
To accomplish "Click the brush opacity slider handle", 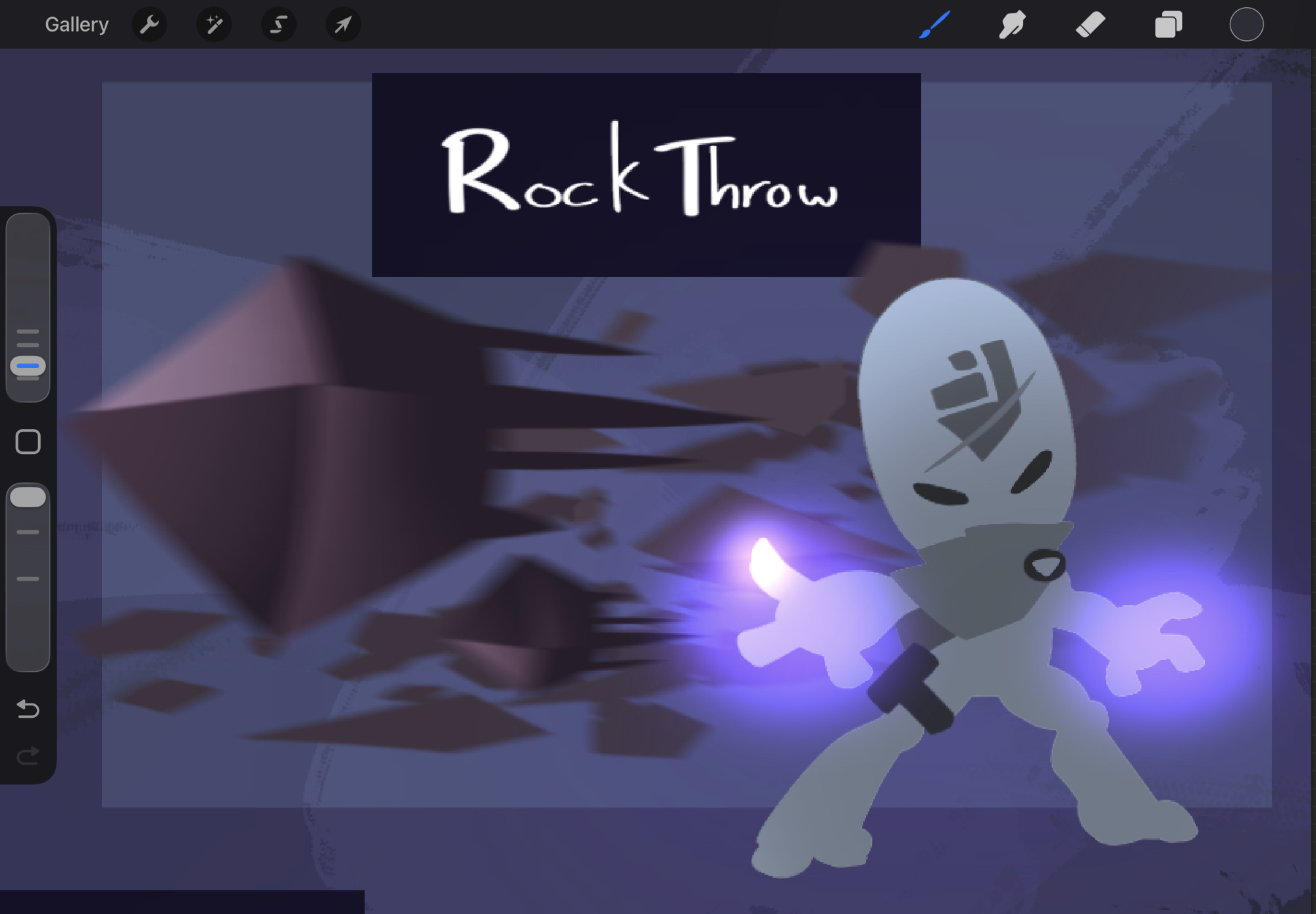I will [x=28, y=497].
